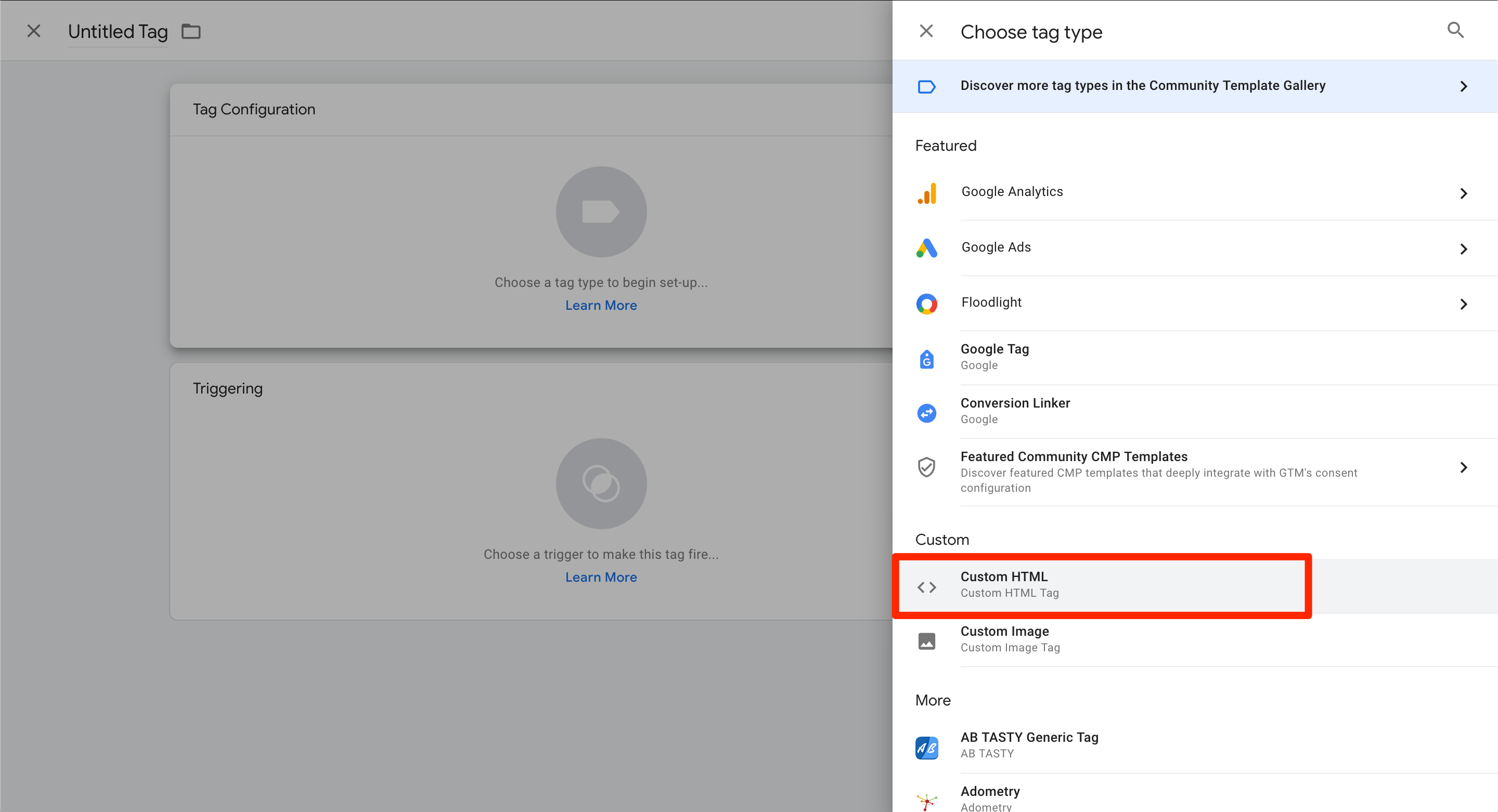Click the Custom HTML code brackets icon

[x=927, y=587]
